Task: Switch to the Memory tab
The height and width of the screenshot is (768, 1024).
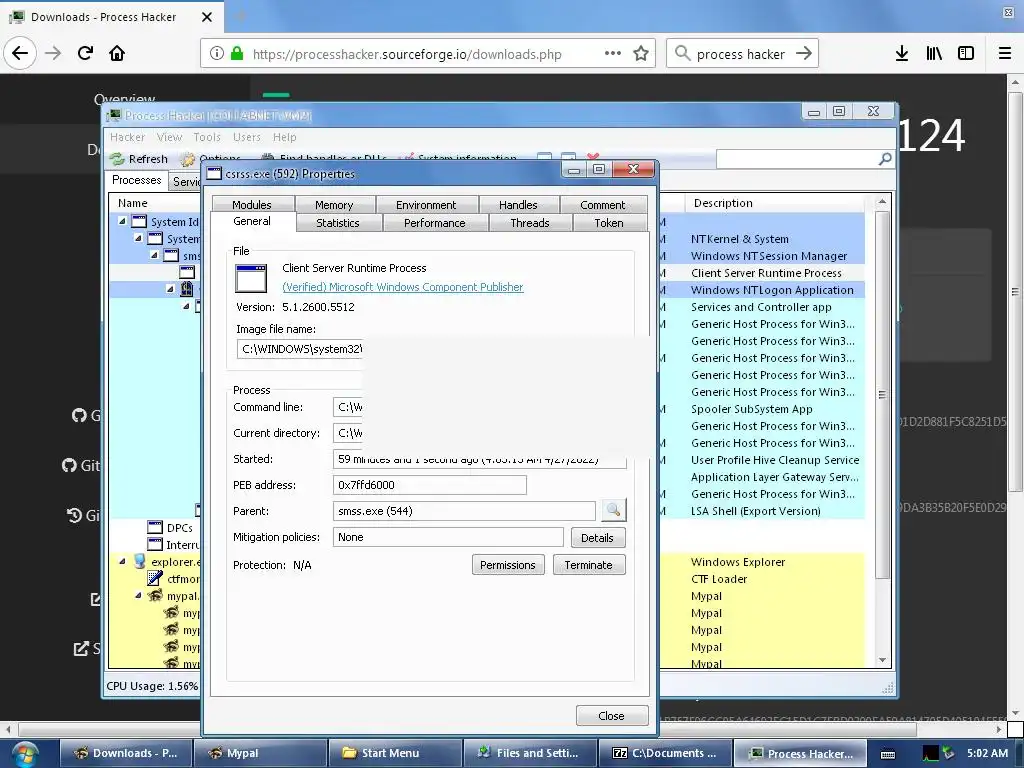Action: [x=334, y=204]
